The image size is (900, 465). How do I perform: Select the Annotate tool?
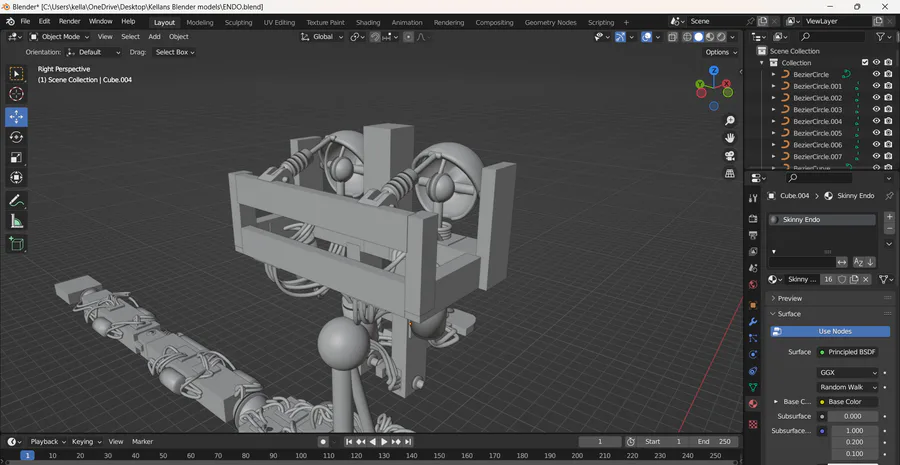click(x=16, y=200)
